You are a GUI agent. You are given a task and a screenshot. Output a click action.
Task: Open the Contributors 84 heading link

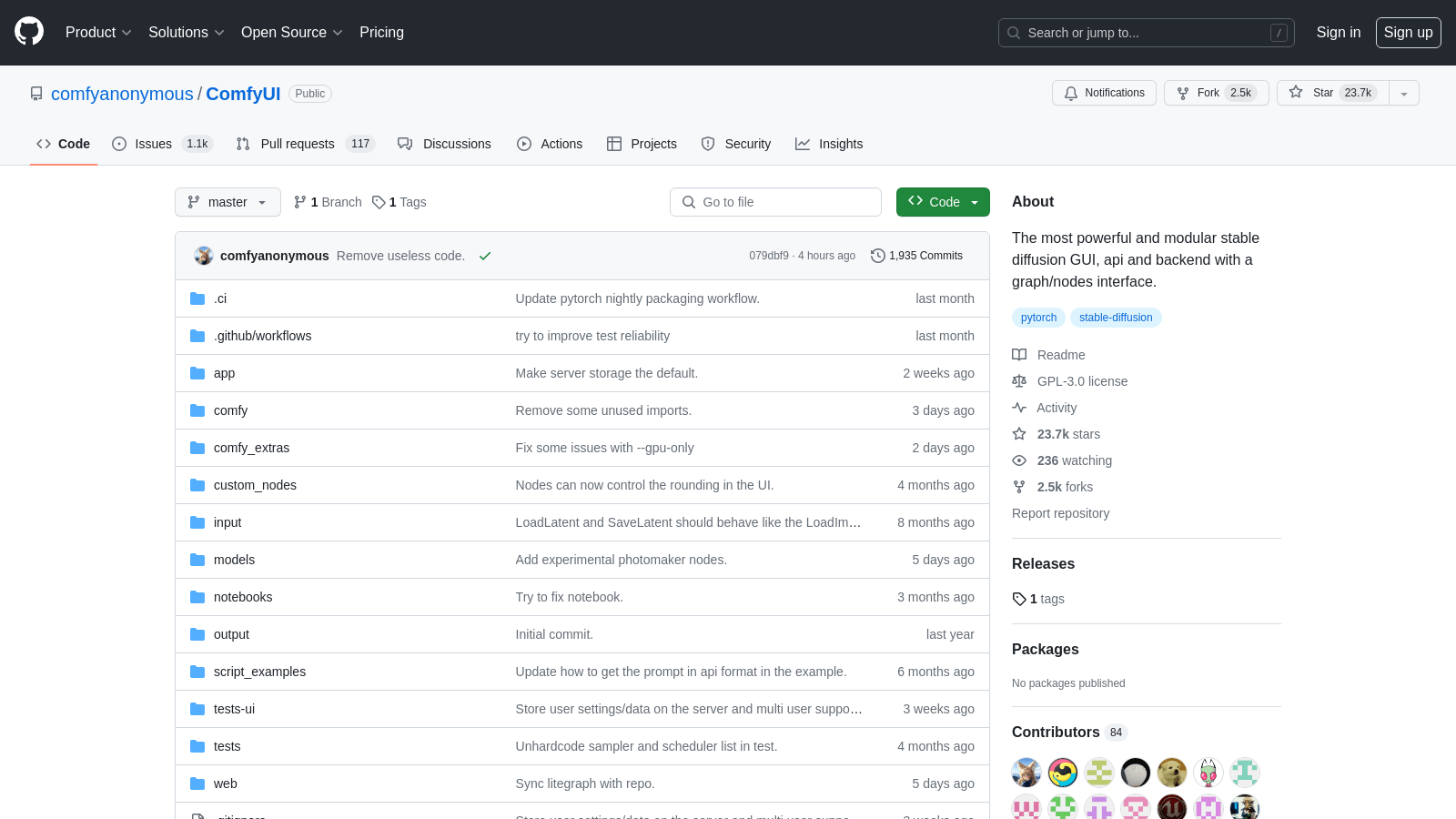click(1070, 733)
